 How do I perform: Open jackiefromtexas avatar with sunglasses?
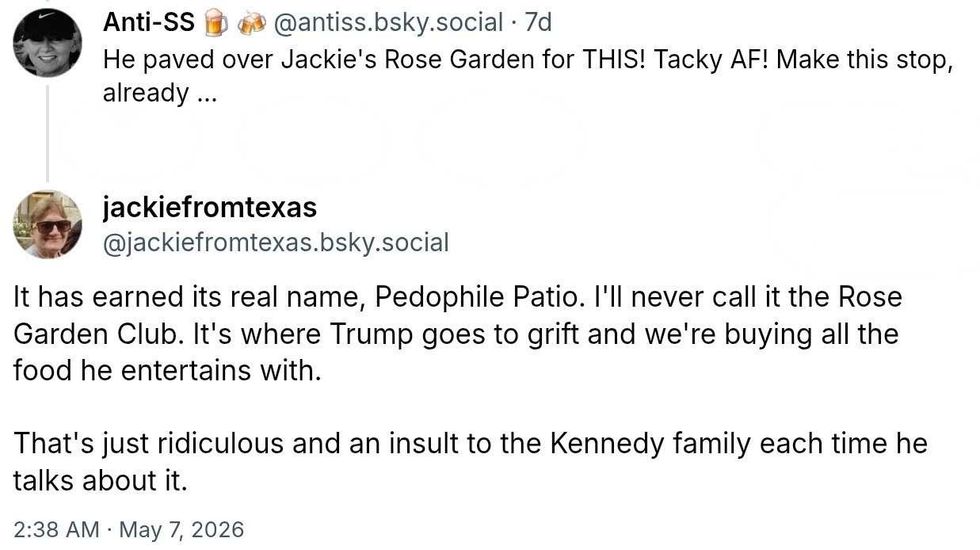pyautogui.click(x=48, y=224)
